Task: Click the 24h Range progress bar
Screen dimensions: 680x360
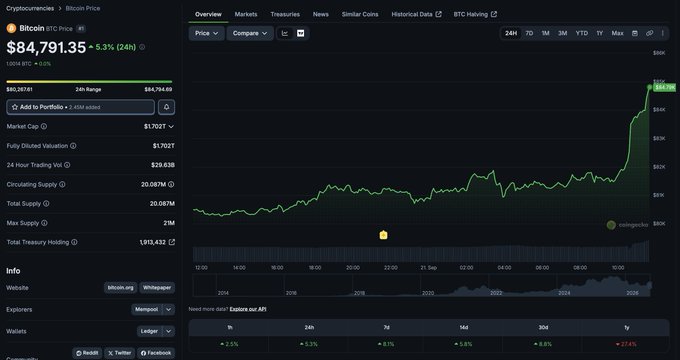Action: tap(89, 82)
